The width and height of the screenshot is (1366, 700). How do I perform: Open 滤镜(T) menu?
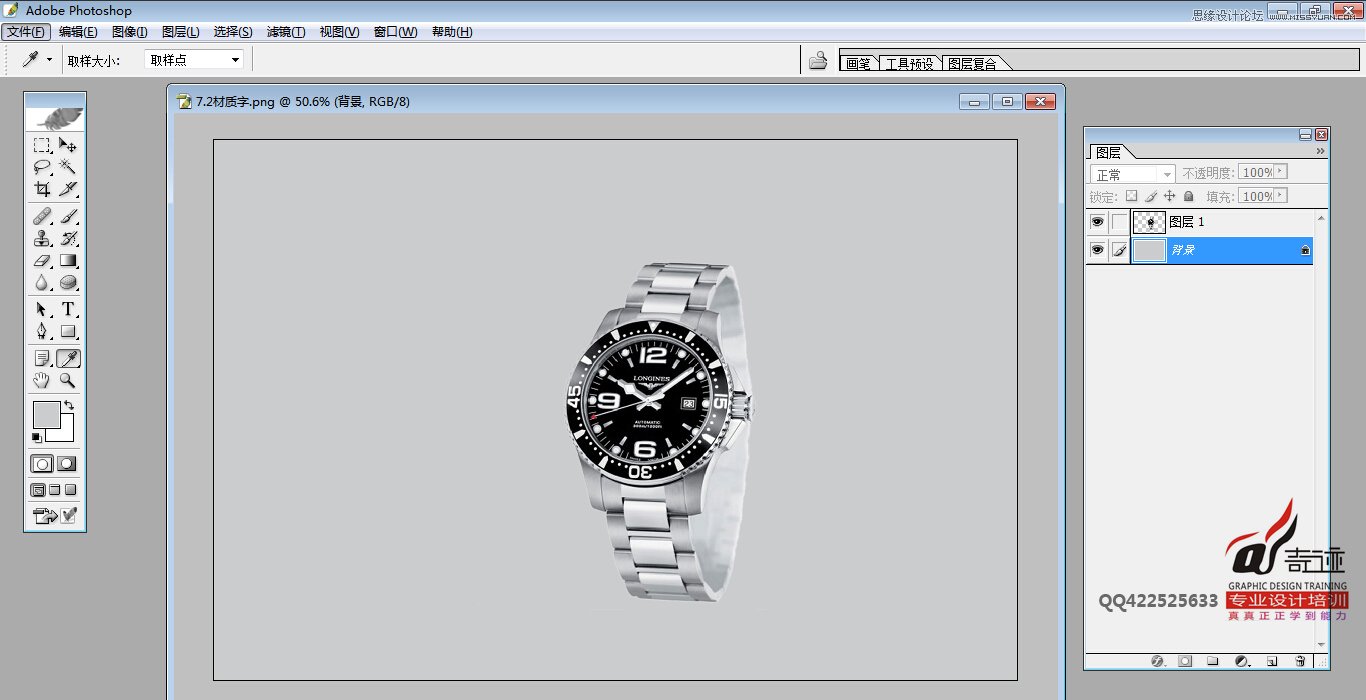286,32
